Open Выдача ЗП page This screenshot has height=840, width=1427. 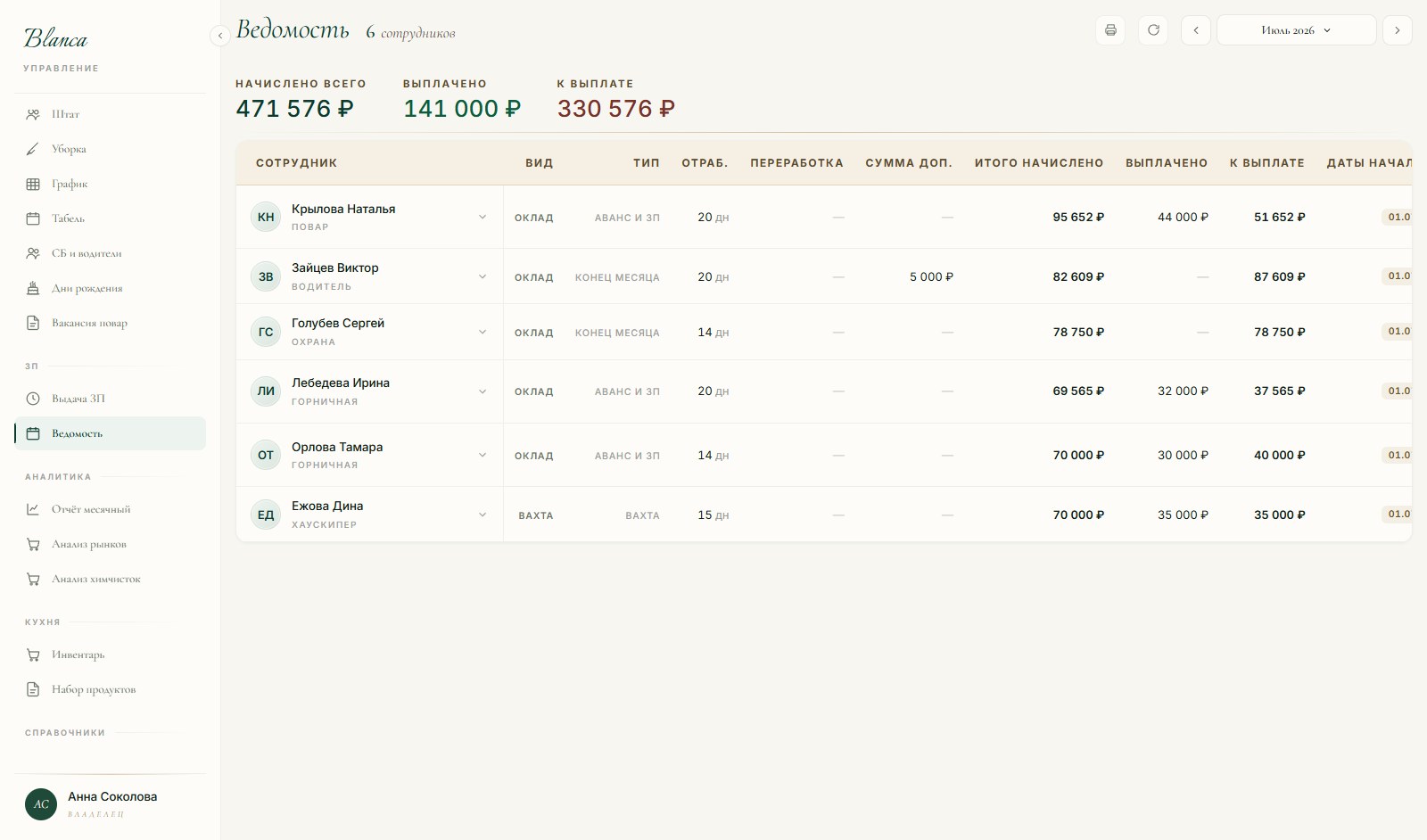(x=110, y=399)
